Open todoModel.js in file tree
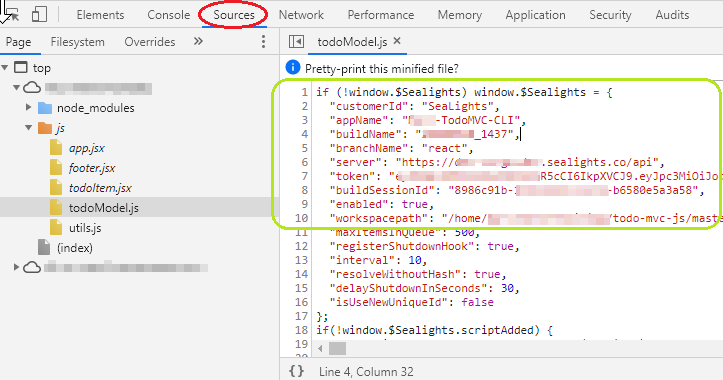This screenshot has width=723, height=380. tap(104, 208)
